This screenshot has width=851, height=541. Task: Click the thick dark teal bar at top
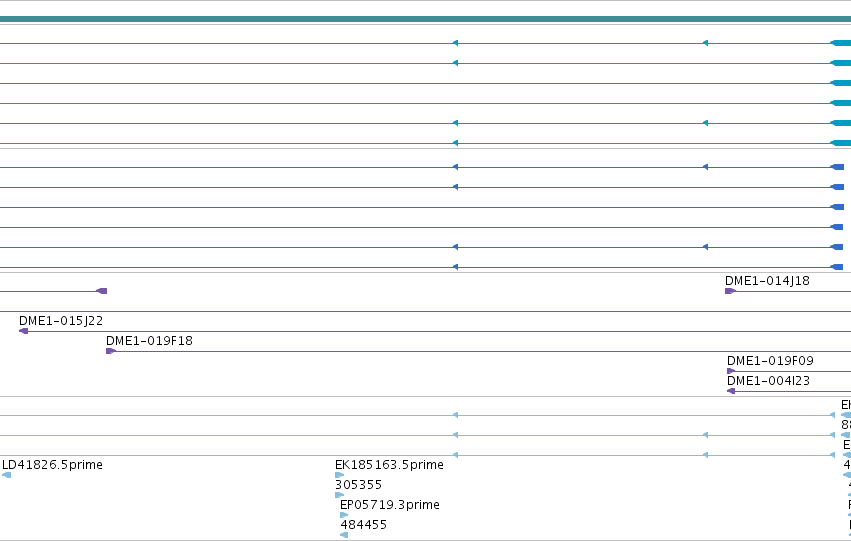tap(426, 20)
